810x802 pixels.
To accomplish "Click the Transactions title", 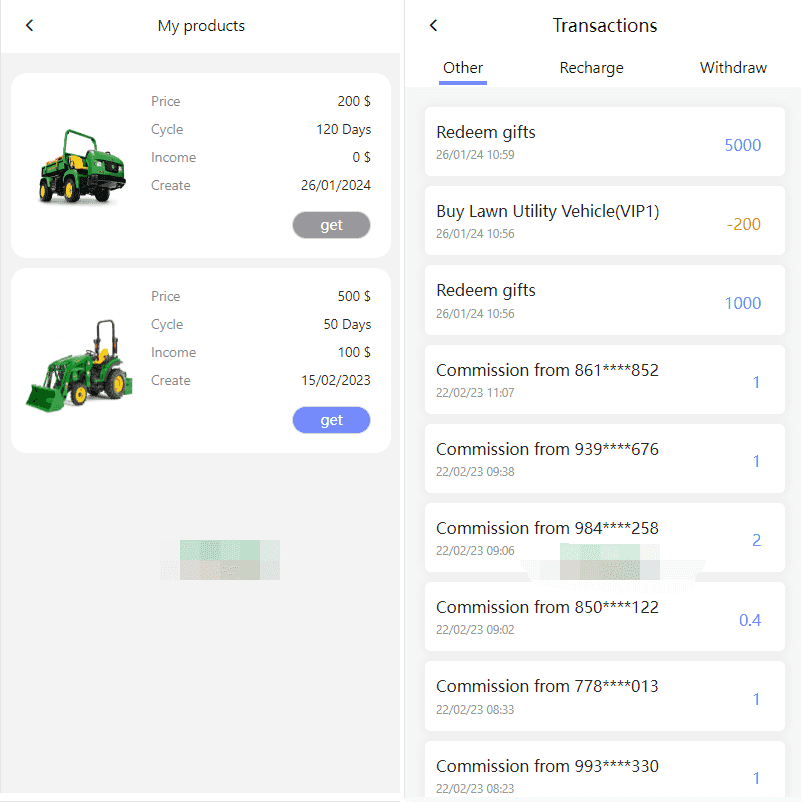I will point(605,25).
